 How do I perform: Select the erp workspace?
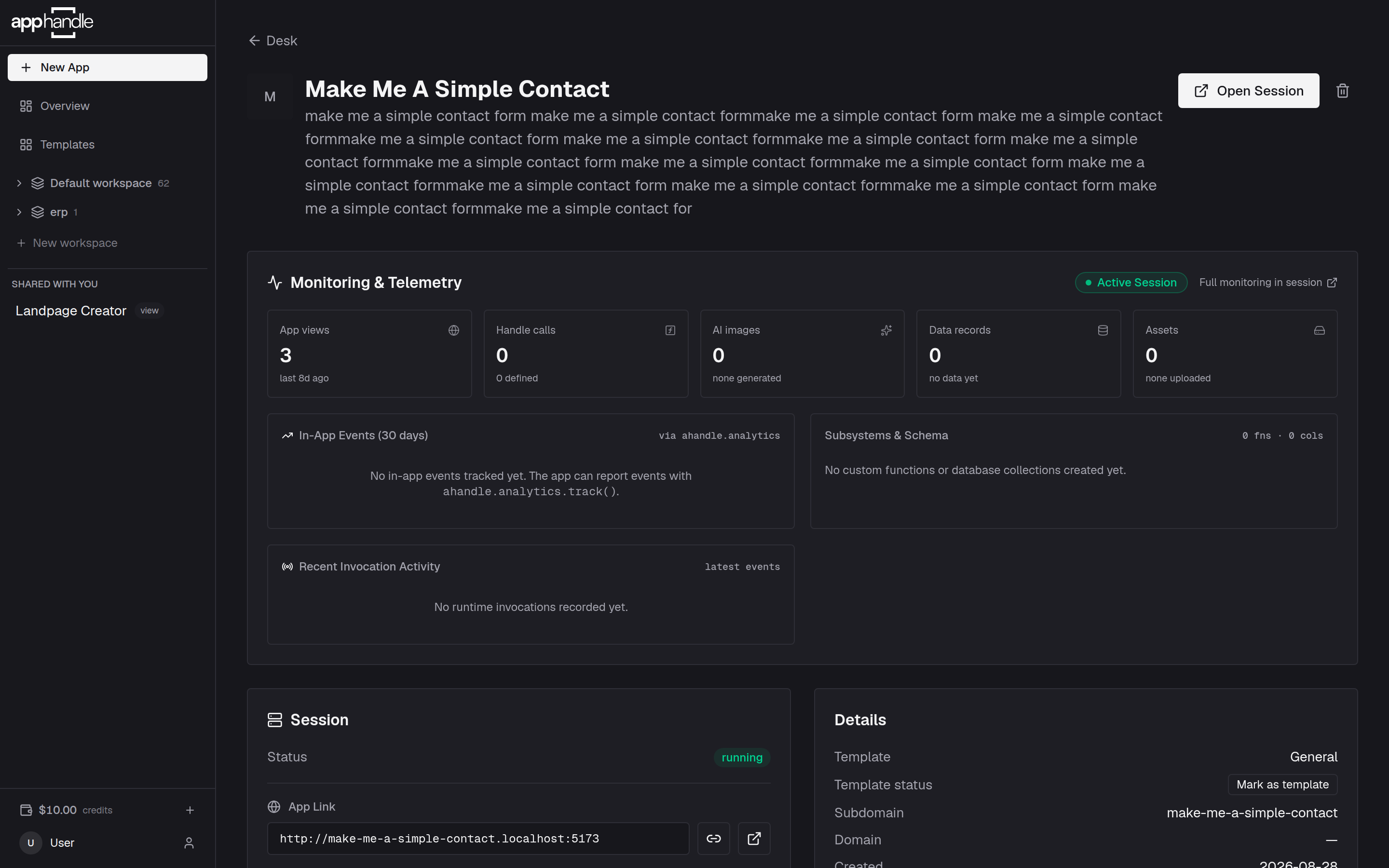click(58, 212)
